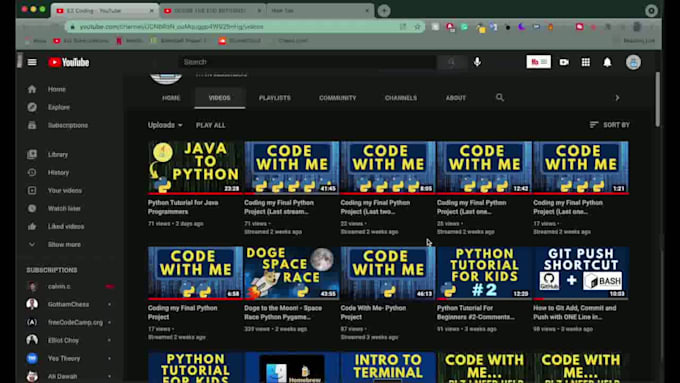Open the 41:45 CODE WITH ME thumbnail
The height and width of the screenshot is (383, 680).
click(x=291, y=167)
